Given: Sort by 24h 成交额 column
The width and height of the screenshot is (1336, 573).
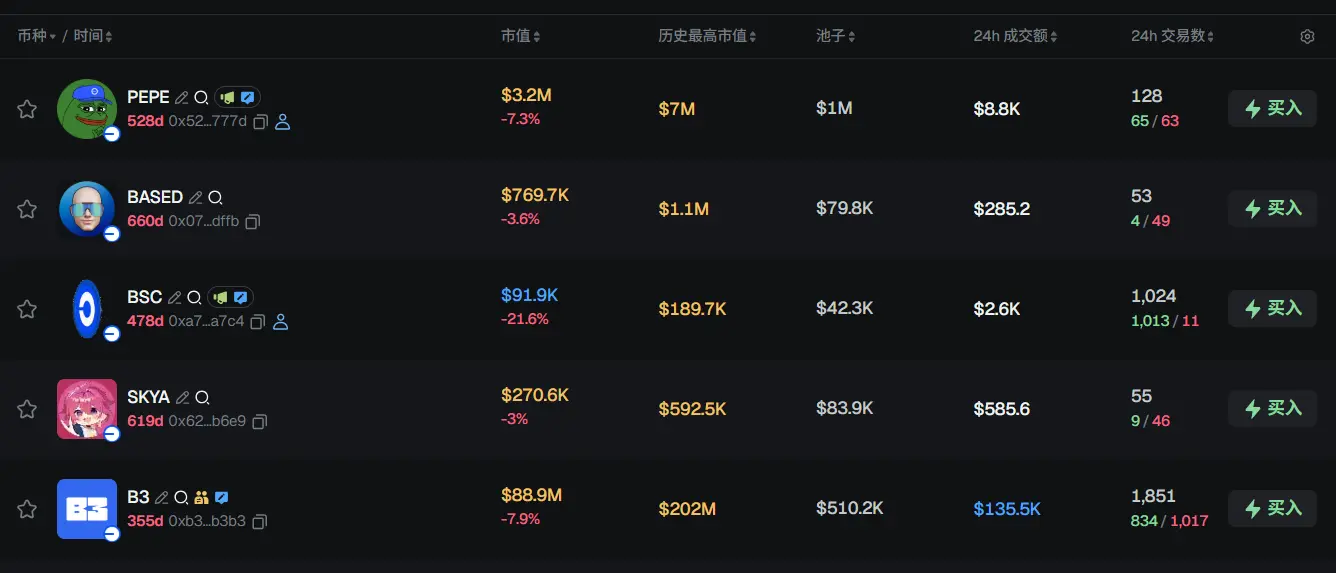Looking at the screenshot, I should click(x=1015, y=36).
